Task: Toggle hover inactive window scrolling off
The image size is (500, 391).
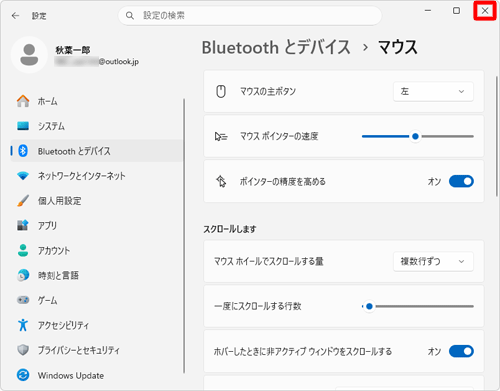Action: point(461,351)
